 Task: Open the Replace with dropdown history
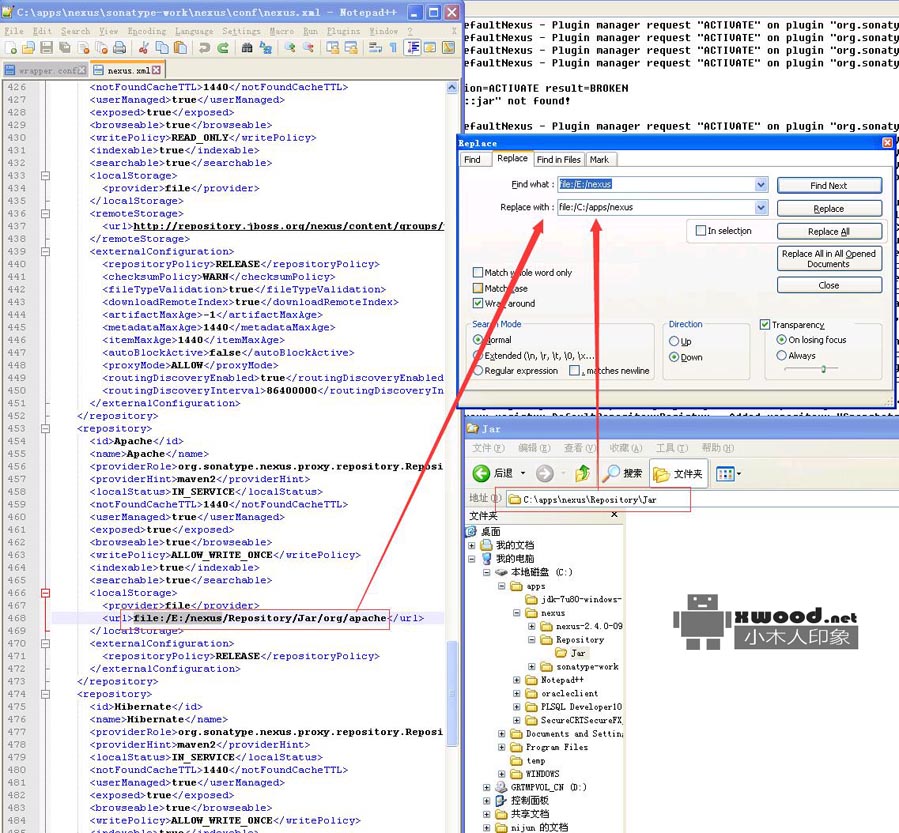761,208
